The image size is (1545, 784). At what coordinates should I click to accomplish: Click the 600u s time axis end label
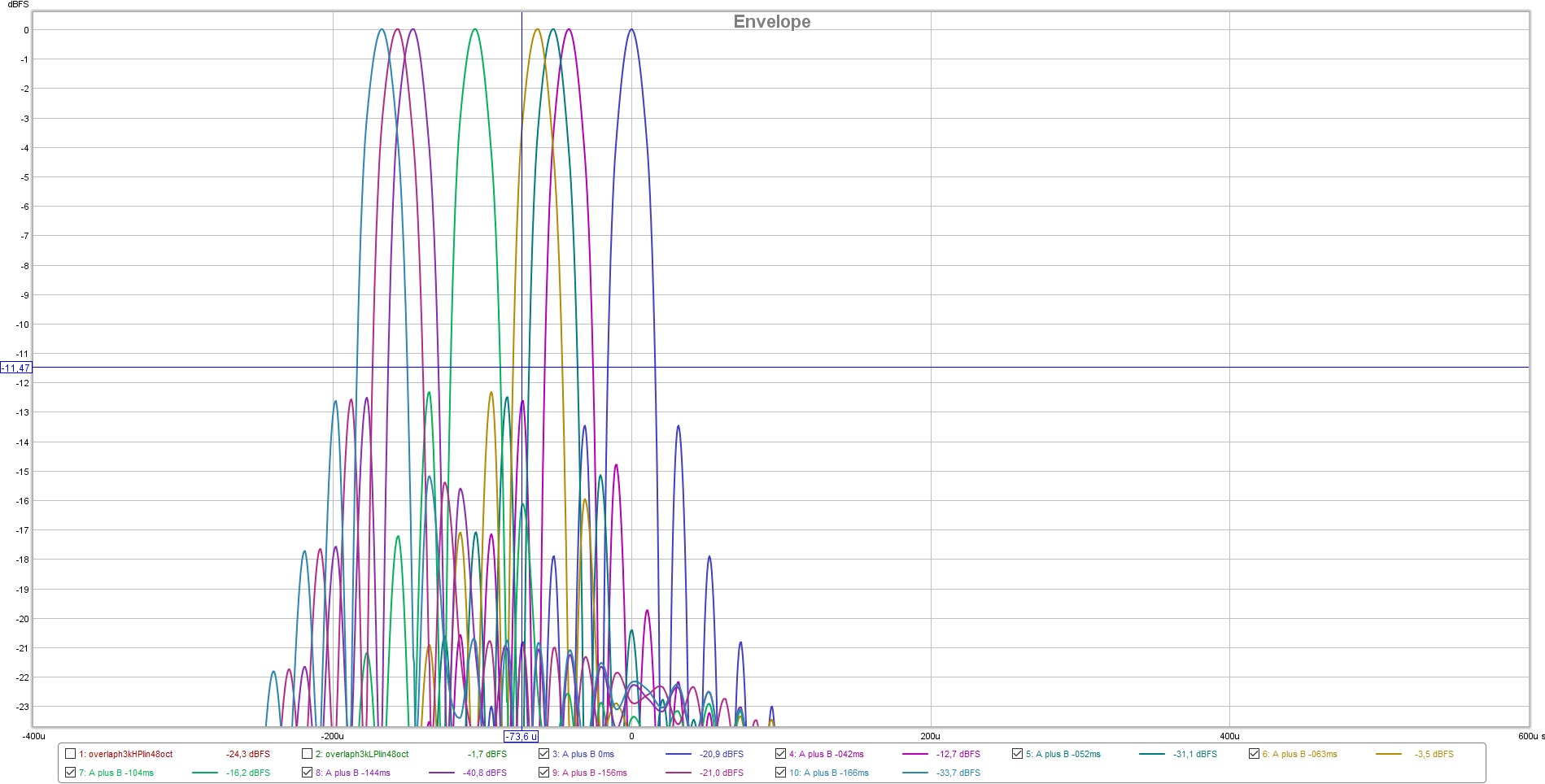(x=1530, y=737)
